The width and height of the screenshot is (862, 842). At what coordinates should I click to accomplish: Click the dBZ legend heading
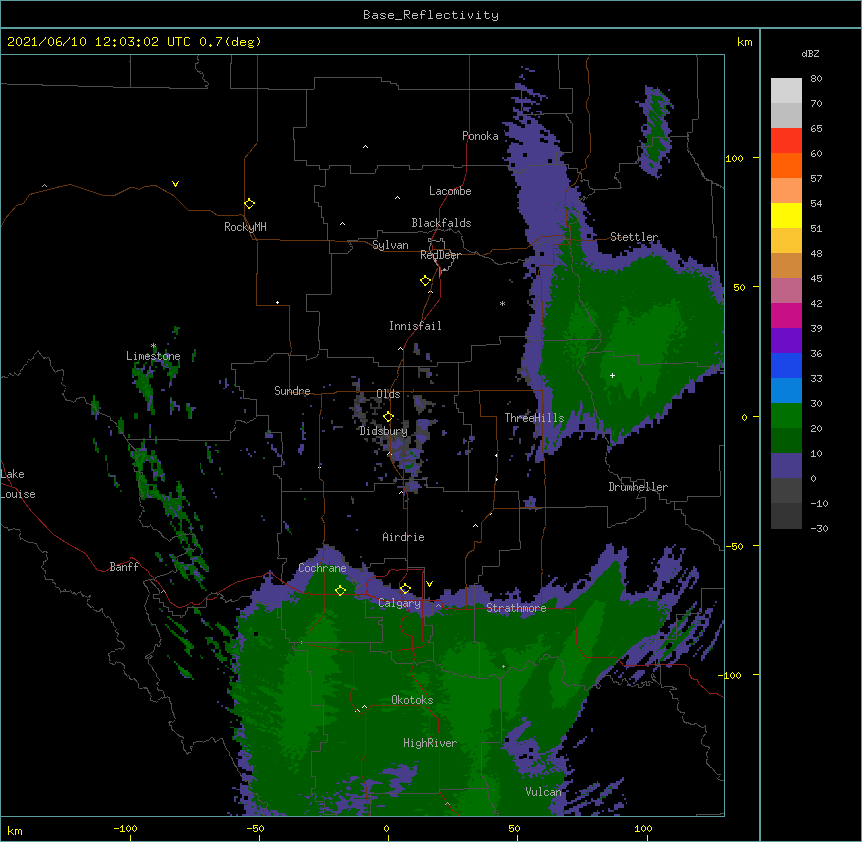[x=810, y=54]
